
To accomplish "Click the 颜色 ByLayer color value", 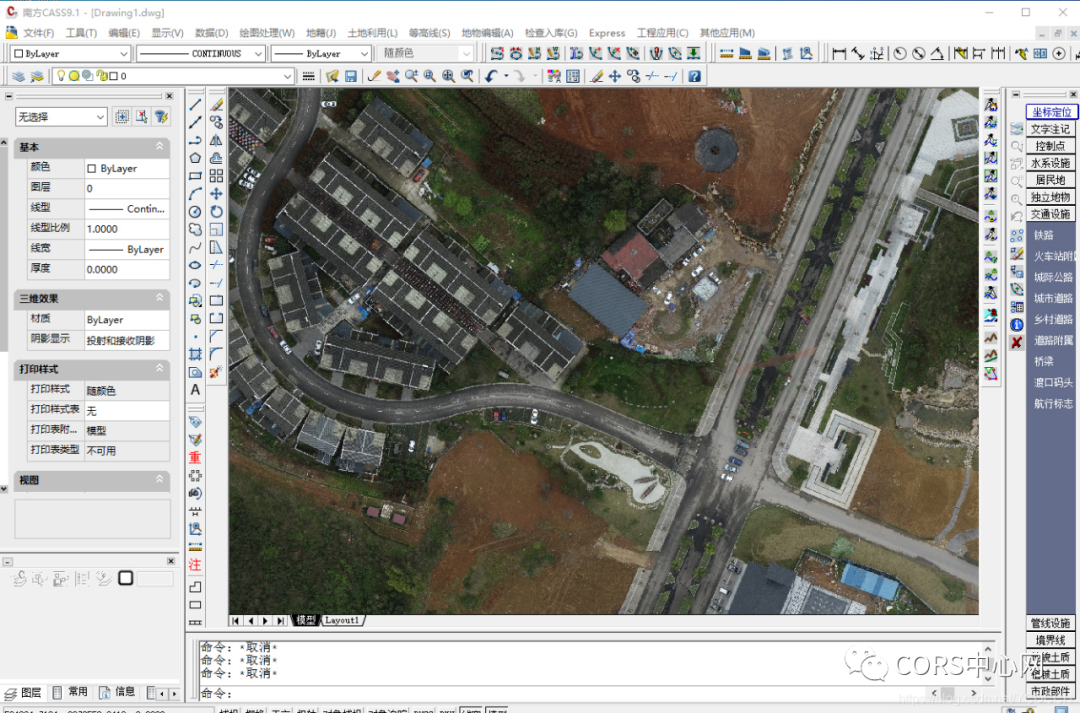I will coord(127,168).
